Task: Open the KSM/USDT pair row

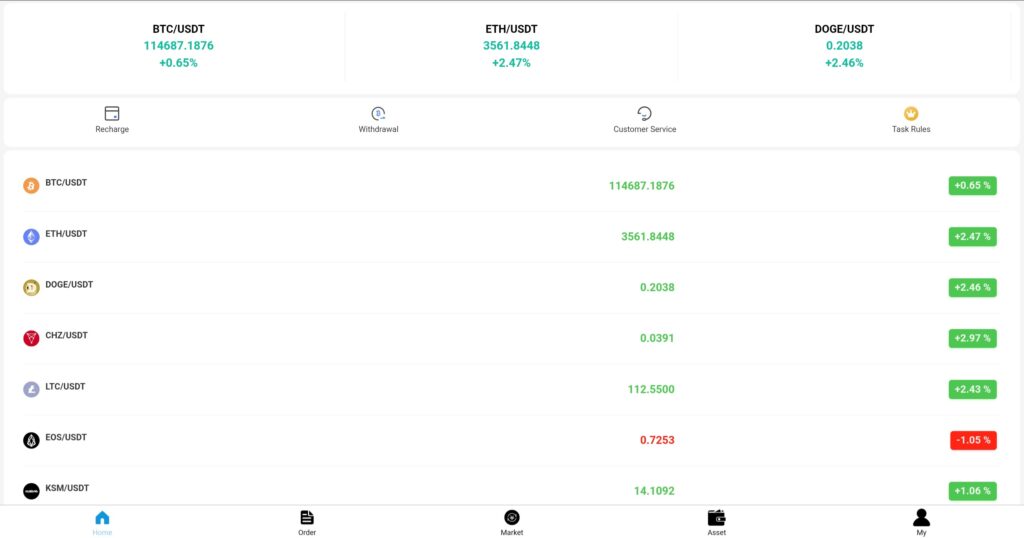Action: [x=511, y=488]
